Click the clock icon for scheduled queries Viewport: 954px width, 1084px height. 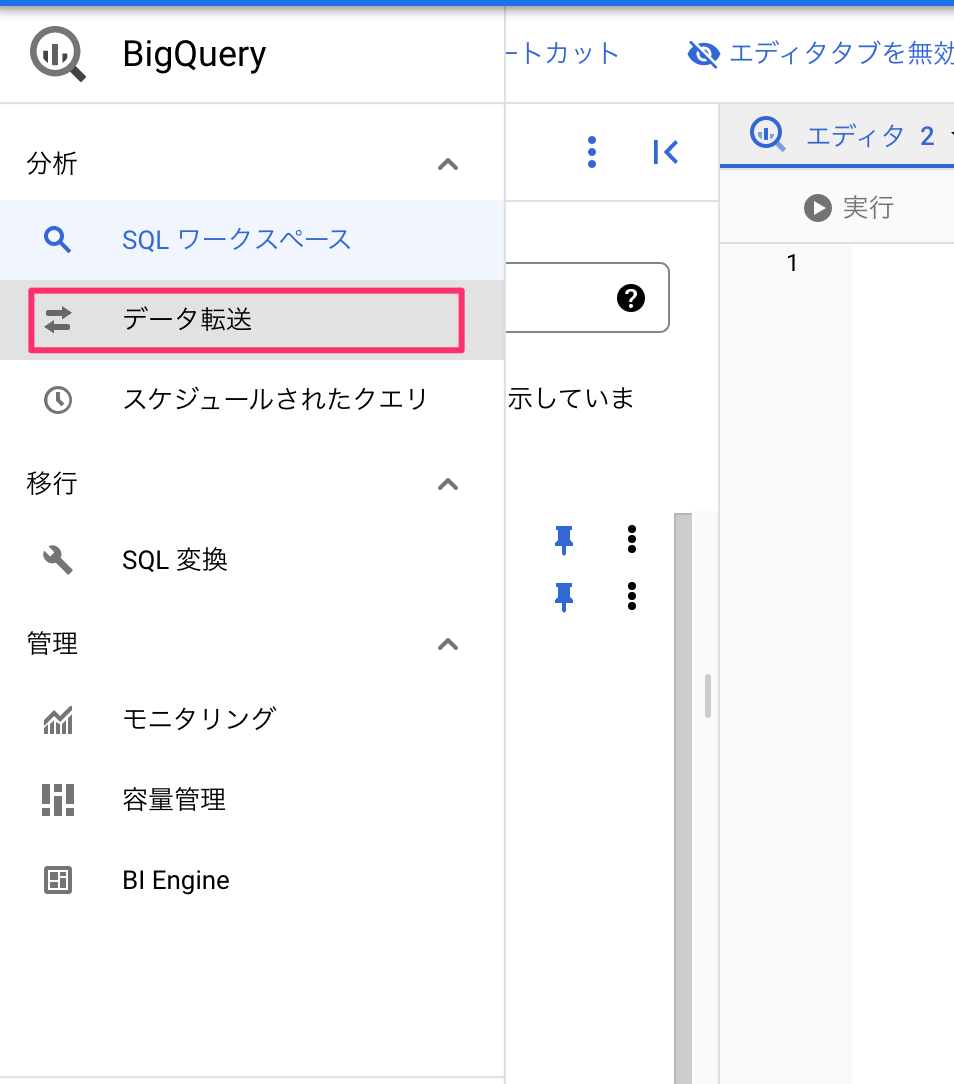(x=57, y=400)
